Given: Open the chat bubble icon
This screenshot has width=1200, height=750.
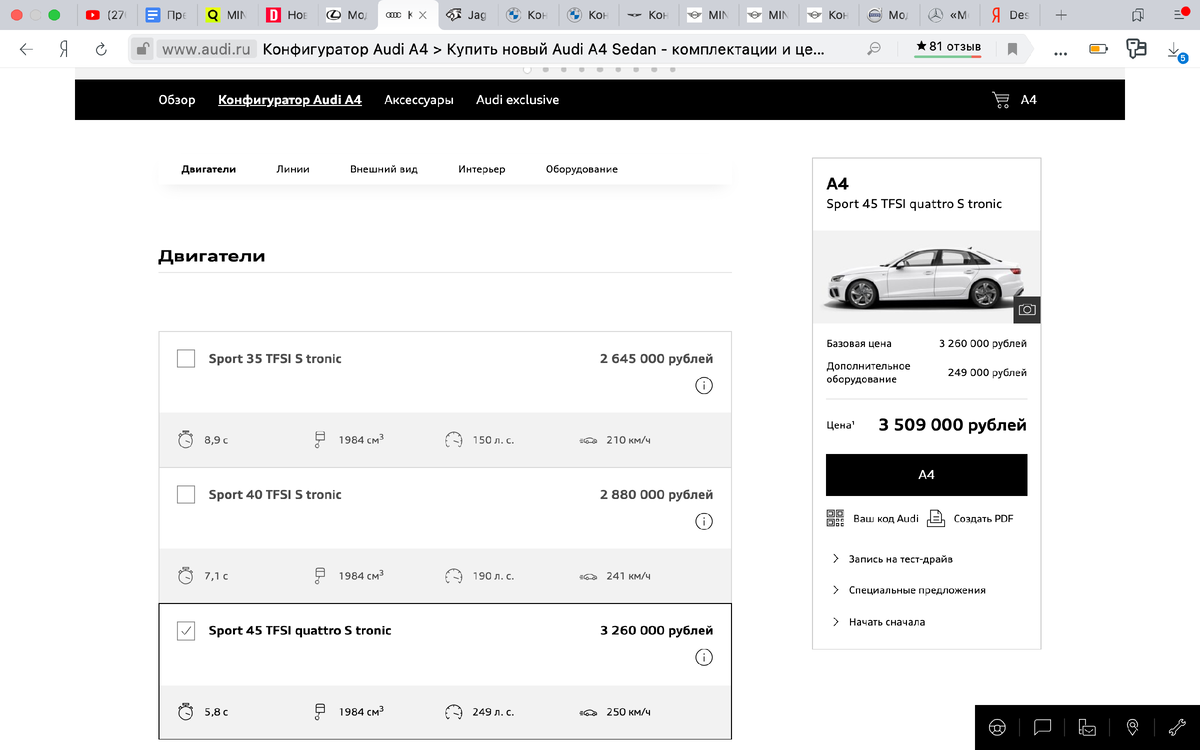Looking at the screenshot, I should pyautogui.click(x=1042, y=727).
